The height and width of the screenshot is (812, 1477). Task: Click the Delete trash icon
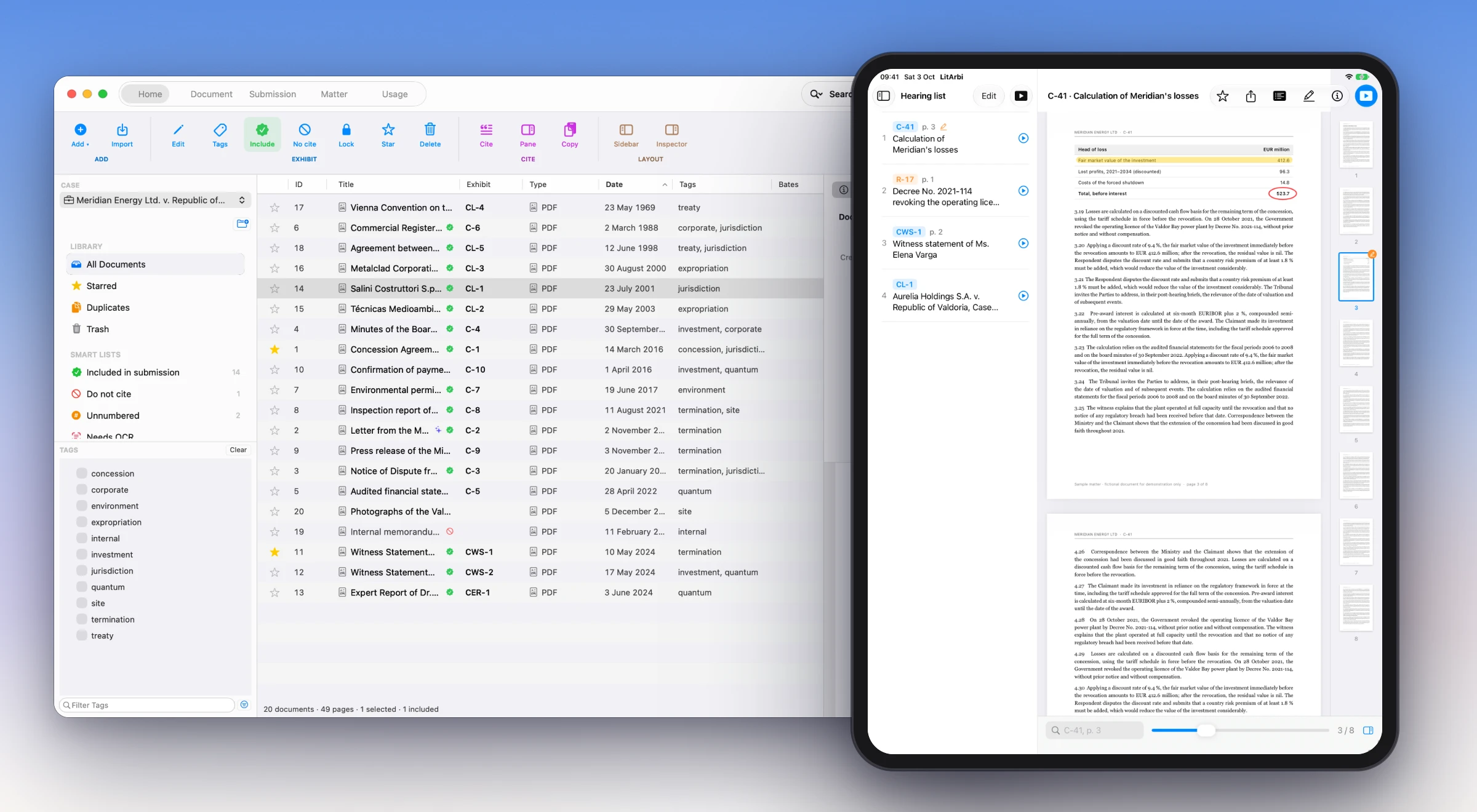coord(430,135)
